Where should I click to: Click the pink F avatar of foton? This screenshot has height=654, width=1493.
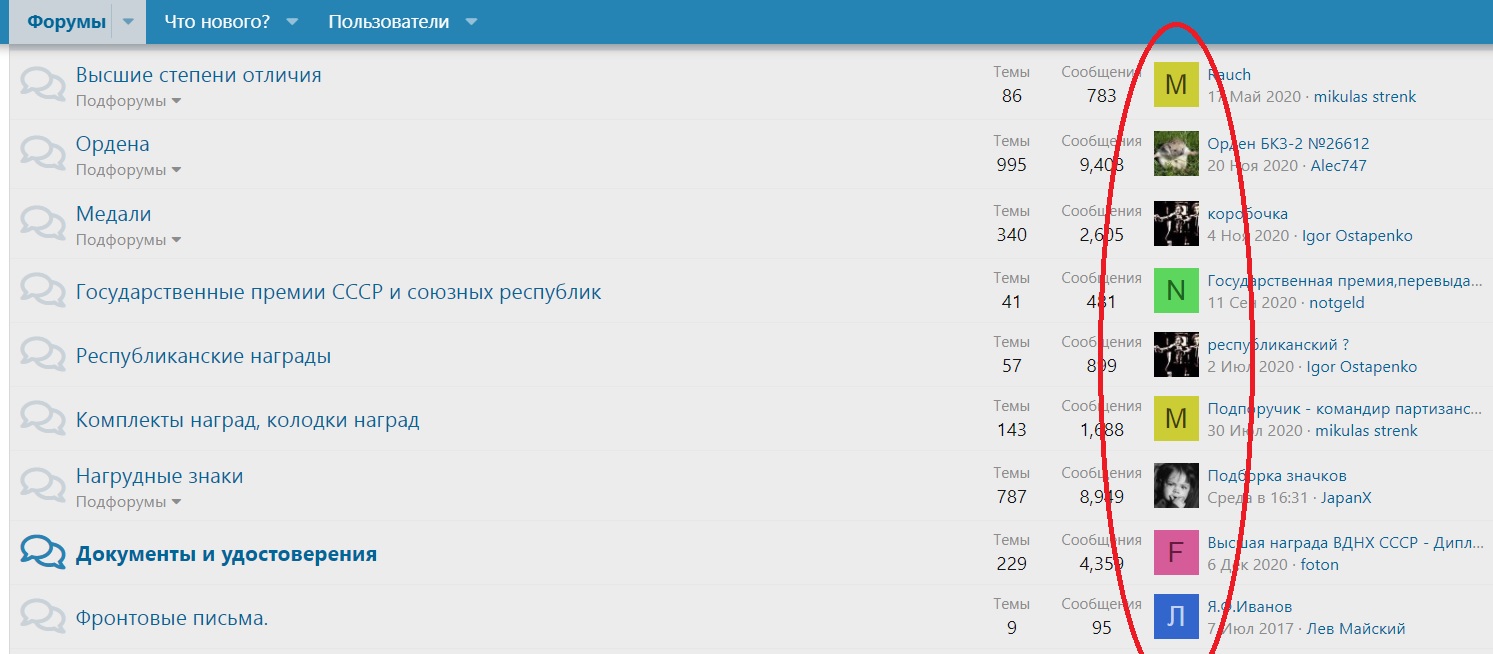coord(1176,552)
